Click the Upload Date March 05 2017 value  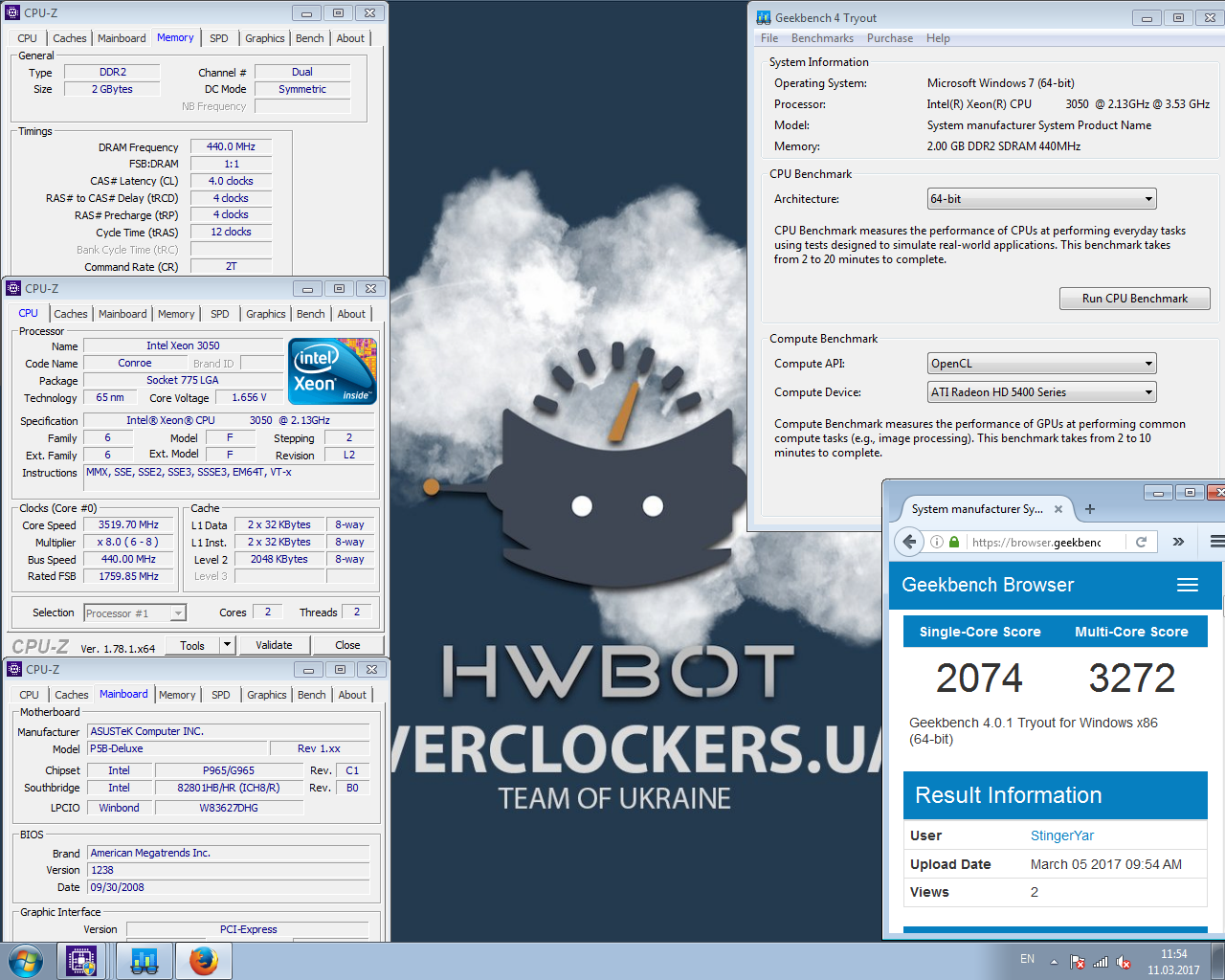[x=1106, y=864]
